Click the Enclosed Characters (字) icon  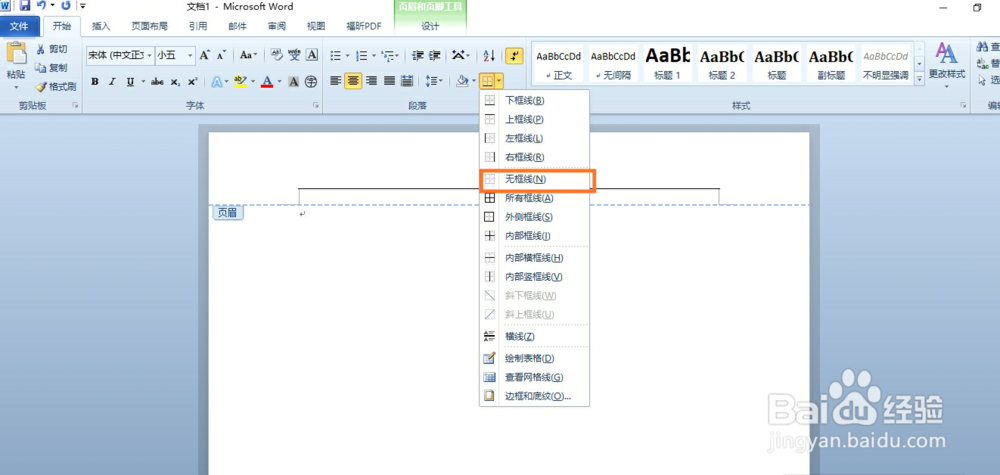coord(311,82)
